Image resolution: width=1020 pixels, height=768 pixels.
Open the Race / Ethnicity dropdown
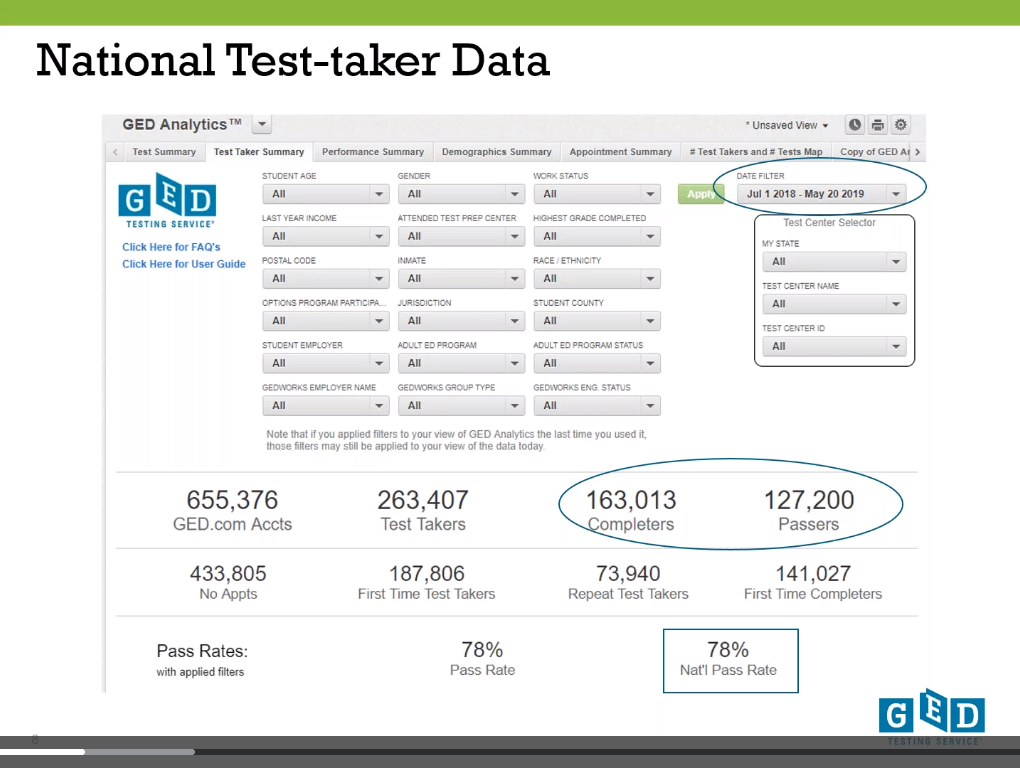597,279
